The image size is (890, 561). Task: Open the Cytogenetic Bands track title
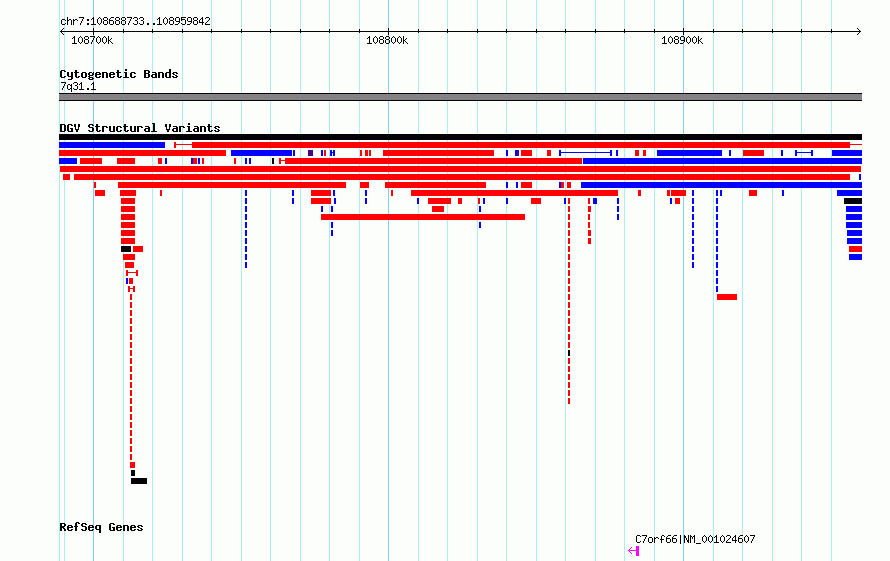click(119, 74)
